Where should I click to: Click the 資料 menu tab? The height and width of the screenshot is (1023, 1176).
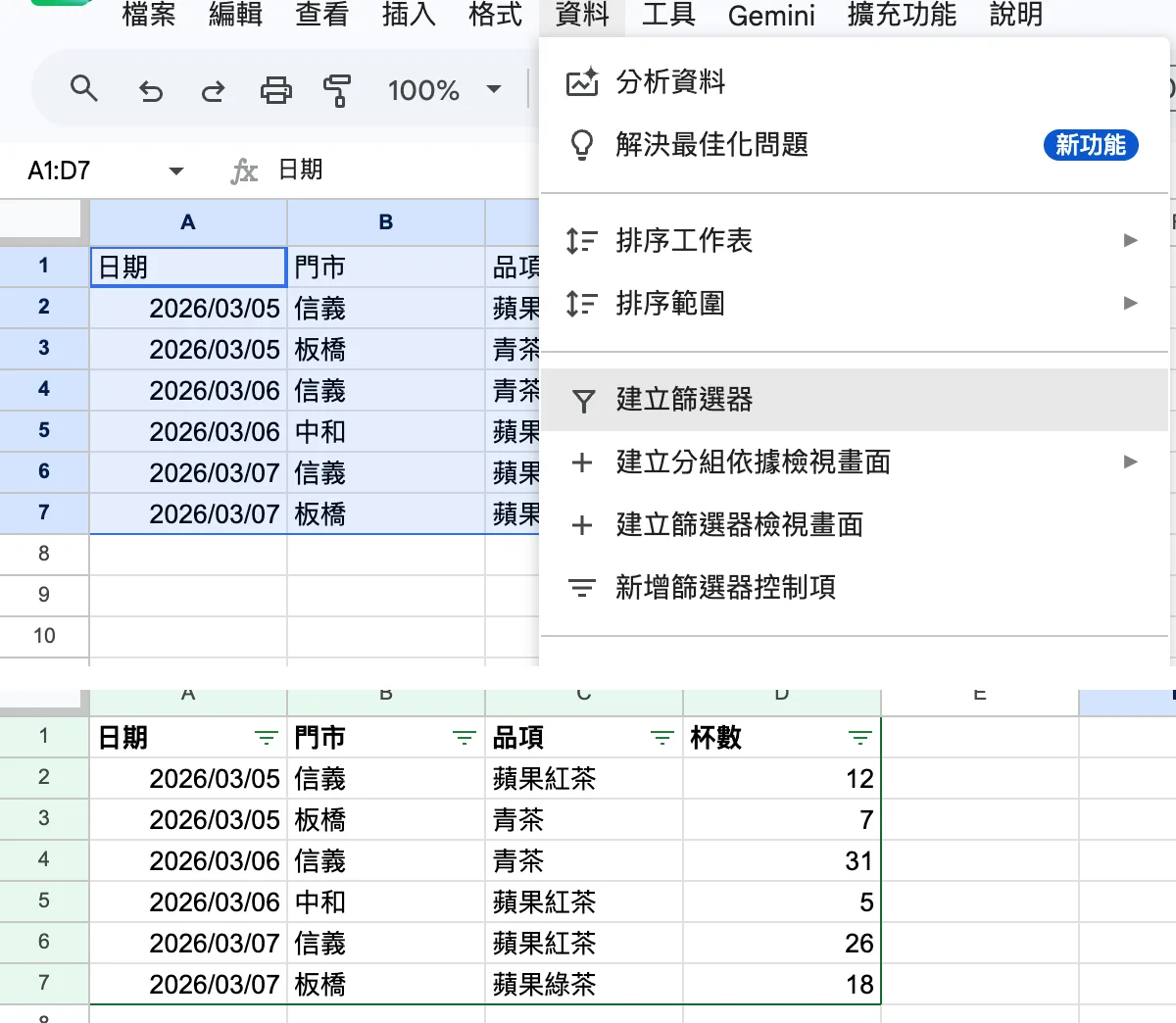click(x=582, y=15)
